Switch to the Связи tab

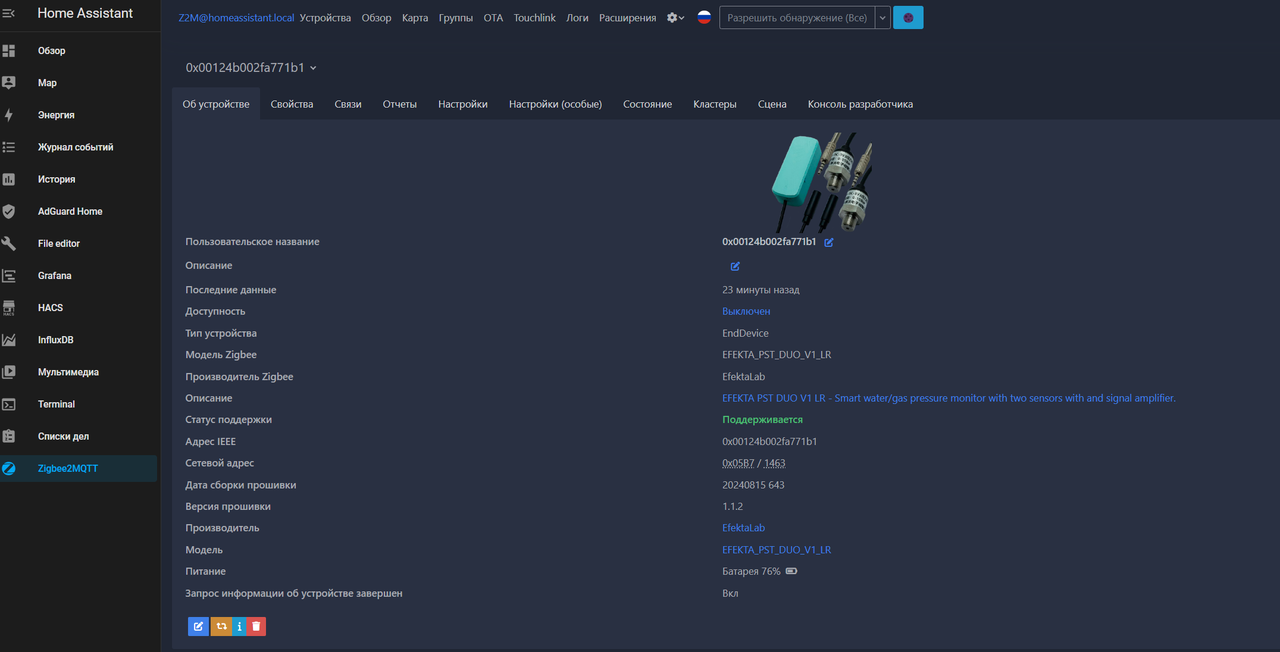click(x=348, y=104)
